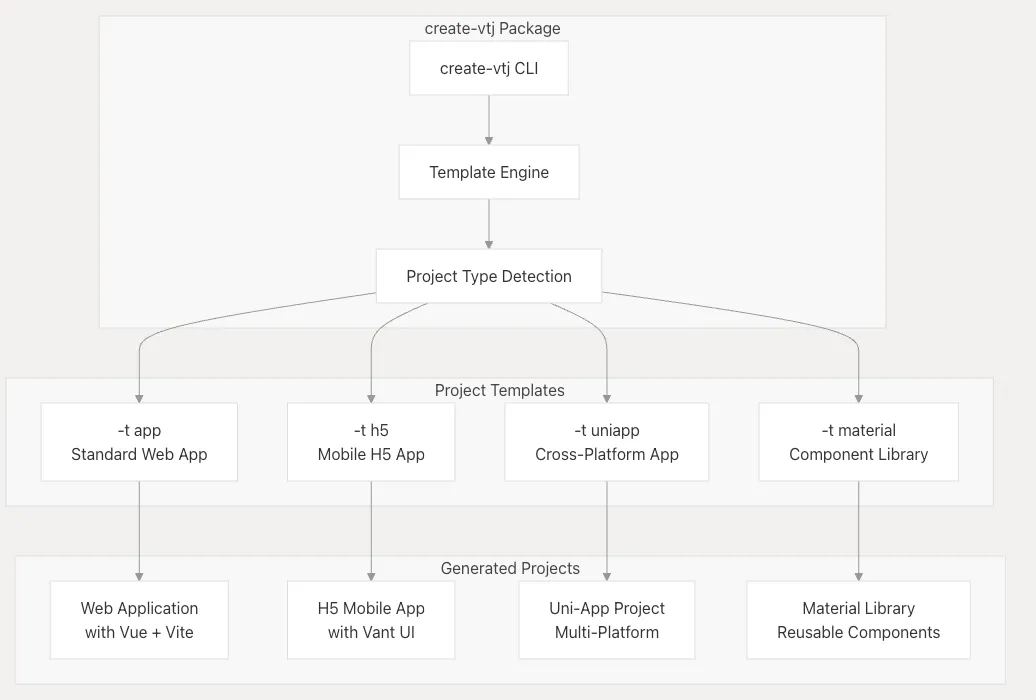This screenshot has height=700, width=1036.
Task: Click the Material Library Reusable Components node
Action: pos(858,620)
